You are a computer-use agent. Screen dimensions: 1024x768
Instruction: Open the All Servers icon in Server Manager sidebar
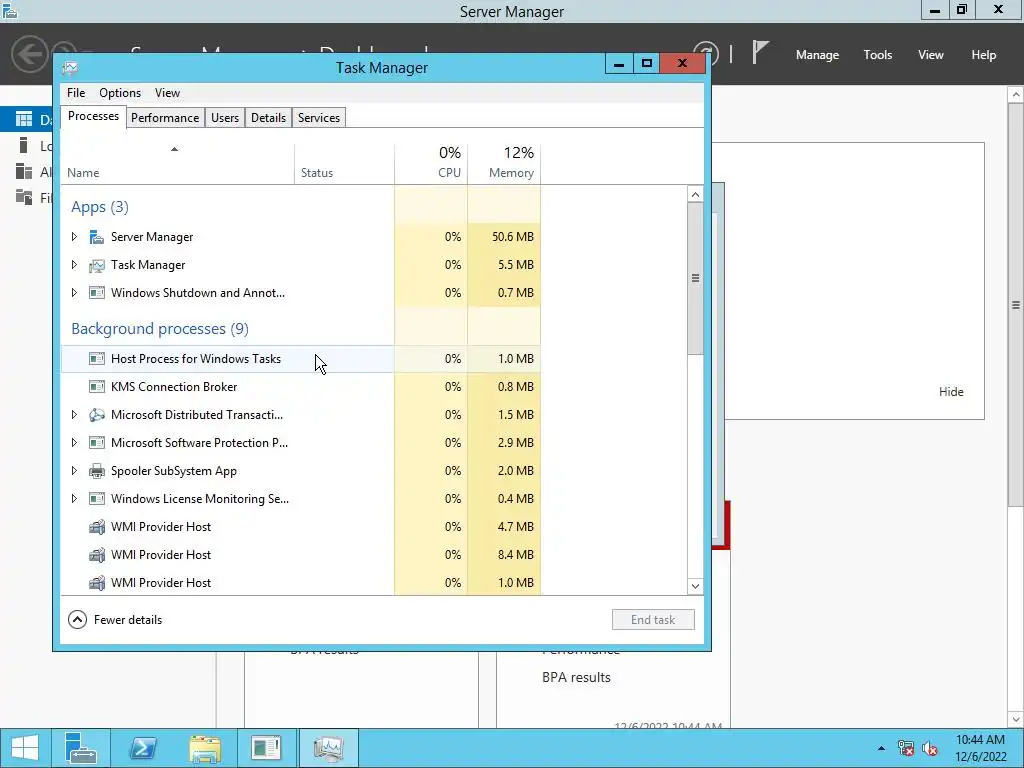point(24,171)
